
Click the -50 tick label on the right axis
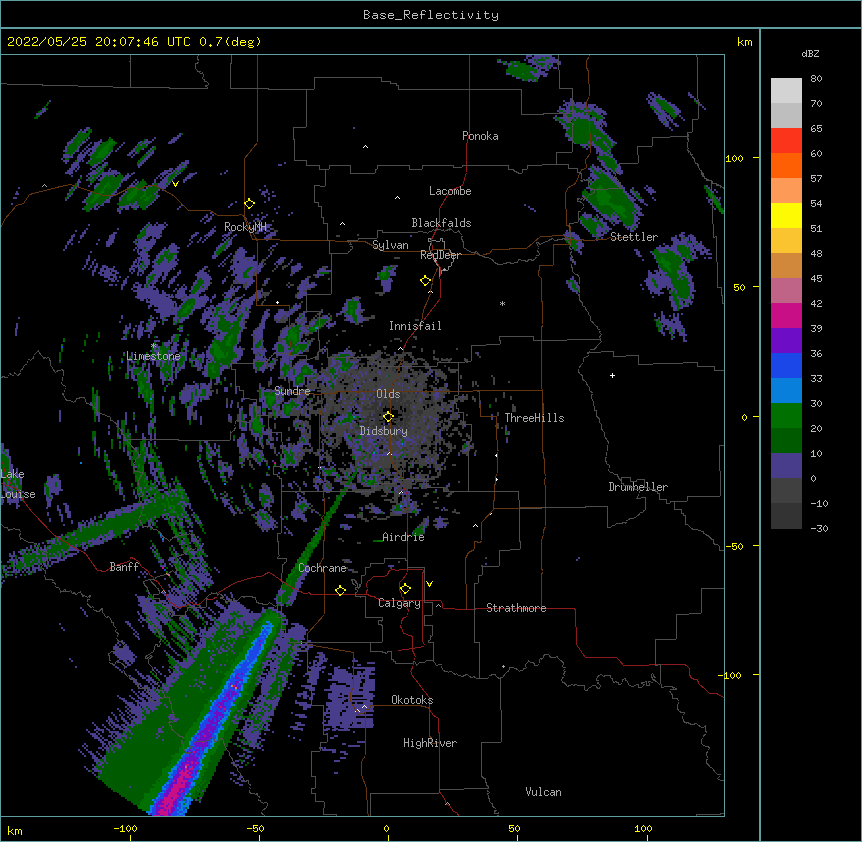click(x=734, y=546)
